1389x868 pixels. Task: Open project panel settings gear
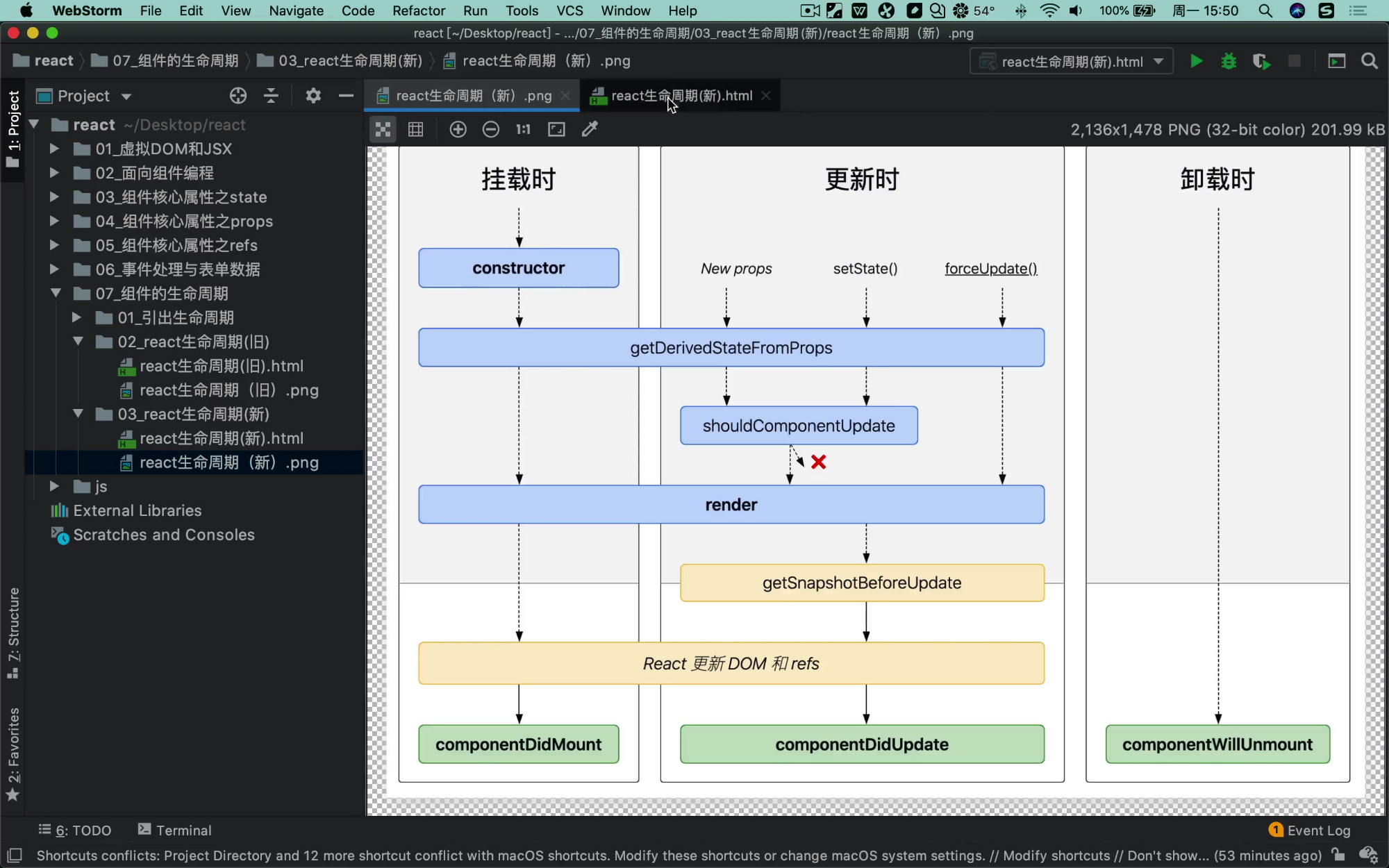(313, 96)
